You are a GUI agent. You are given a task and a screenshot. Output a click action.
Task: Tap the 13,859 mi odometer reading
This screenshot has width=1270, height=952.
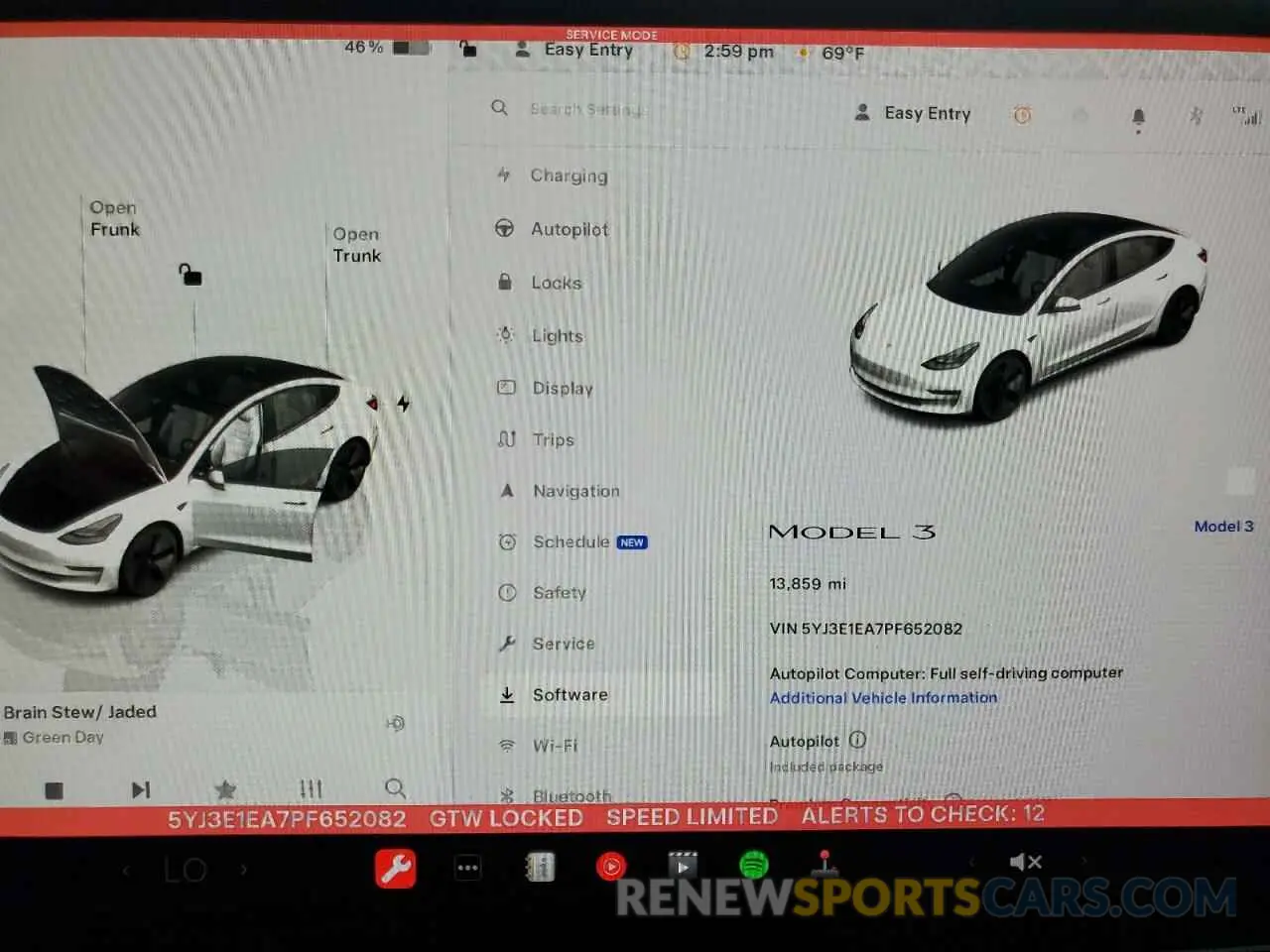click(x=808, y=584)
